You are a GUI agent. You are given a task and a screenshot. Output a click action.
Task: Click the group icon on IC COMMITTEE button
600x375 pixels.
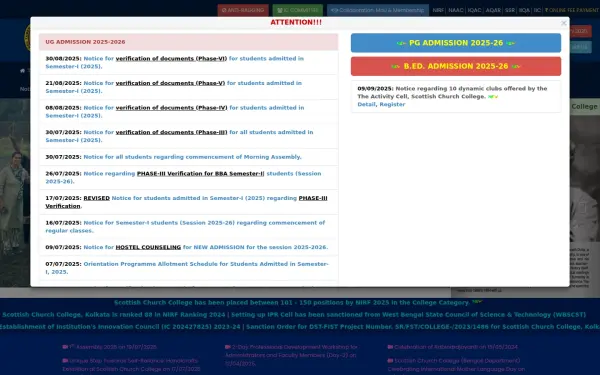coord(280,10)
